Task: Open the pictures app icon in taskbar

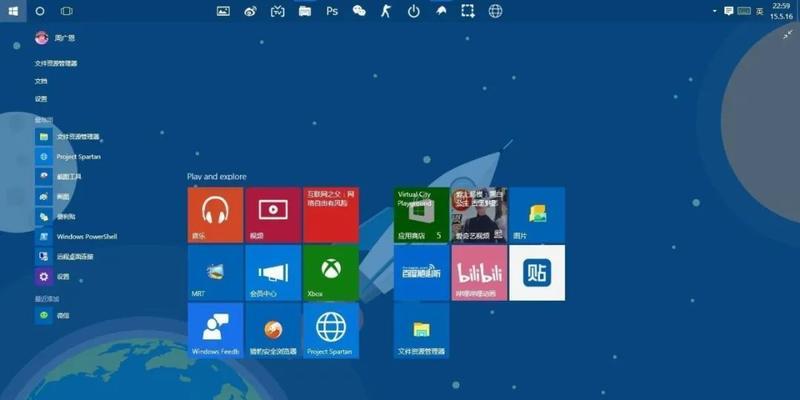Action: click(223, 11)
